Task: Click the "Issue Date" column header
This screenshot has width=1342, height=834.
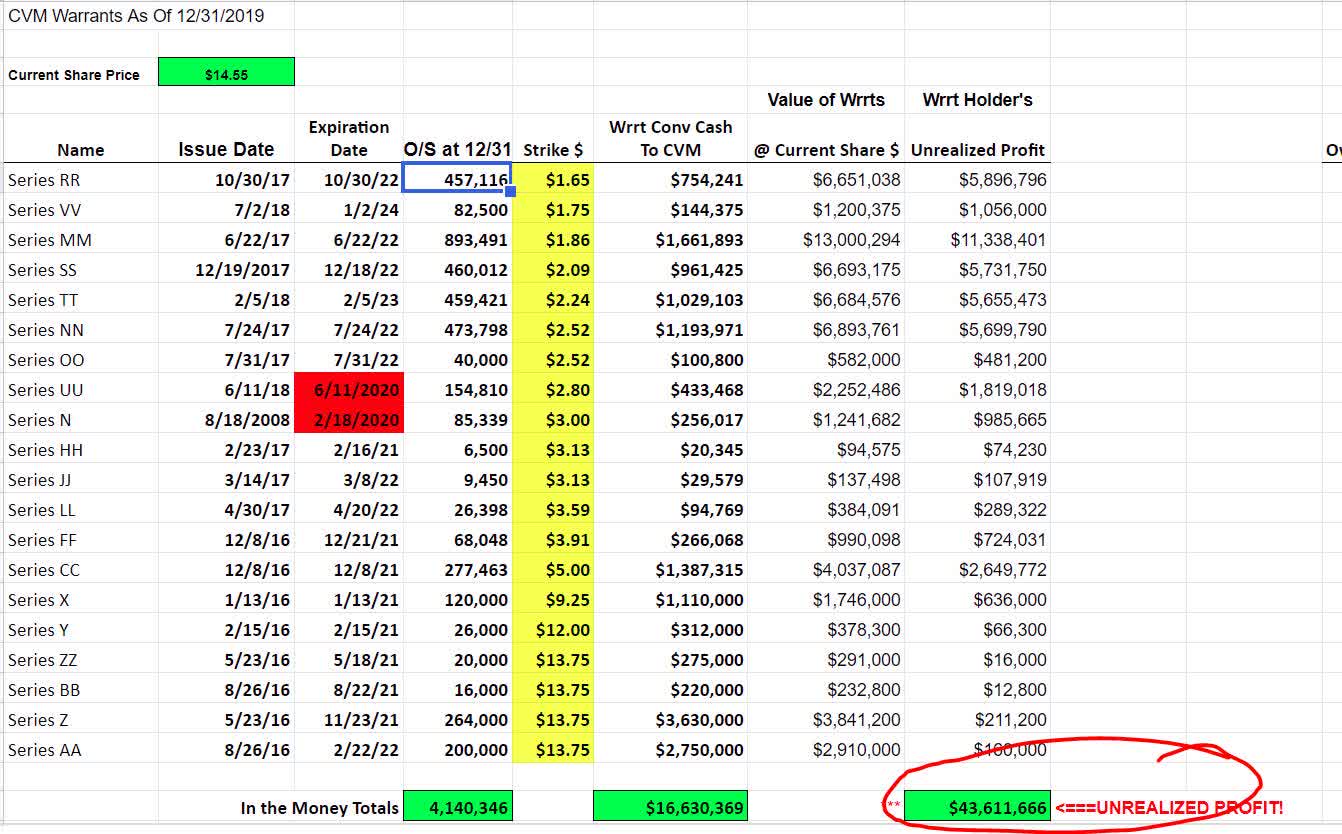Action: tap(226, 149)
